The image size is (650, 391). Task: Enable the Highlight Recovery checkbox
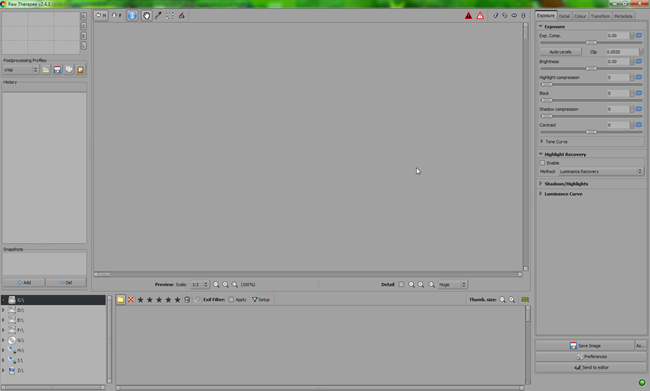pyautogui.click(x=542, y=163)
